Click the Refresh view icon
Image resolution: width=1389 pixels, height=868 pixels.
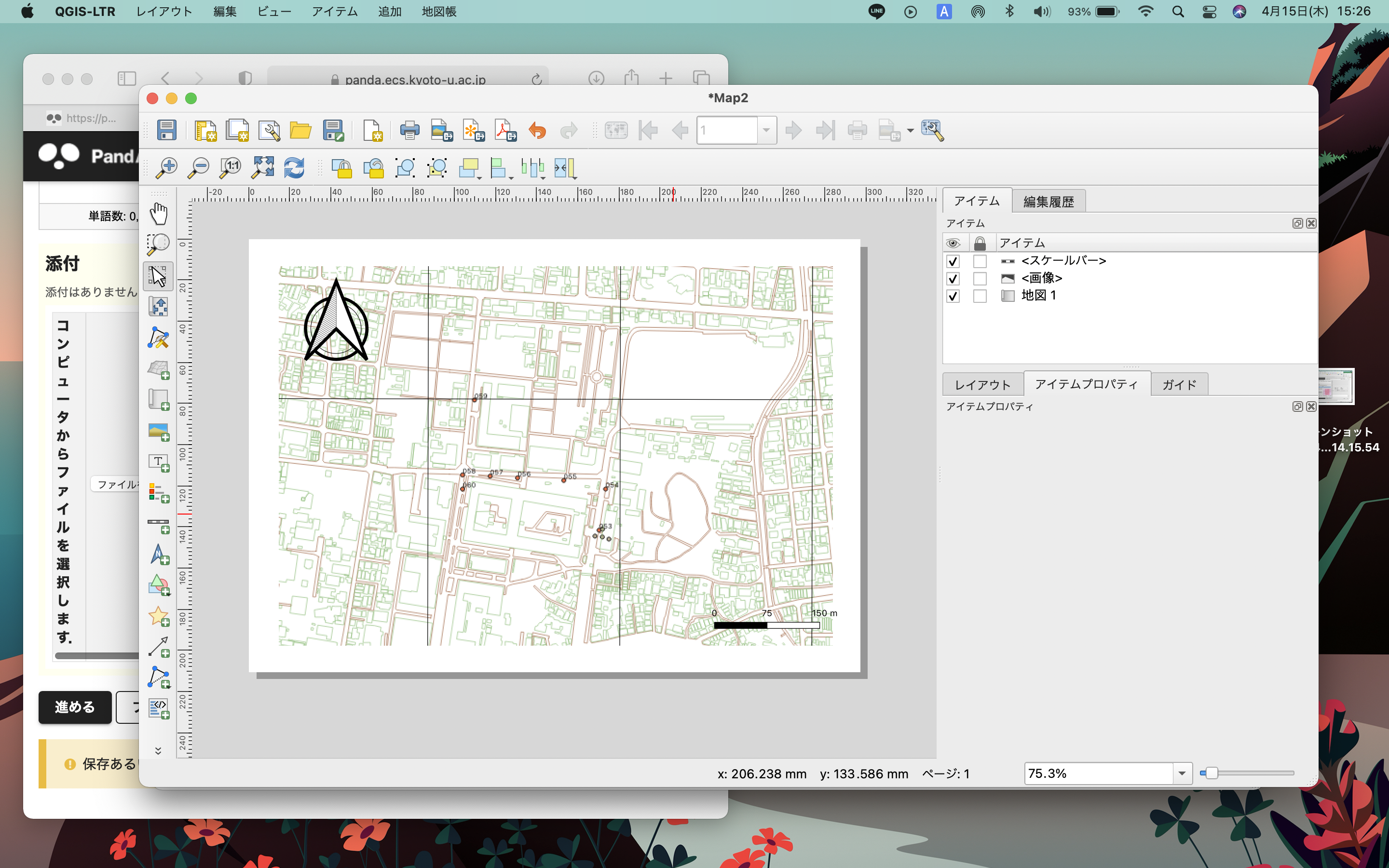(x=294, y=168)
